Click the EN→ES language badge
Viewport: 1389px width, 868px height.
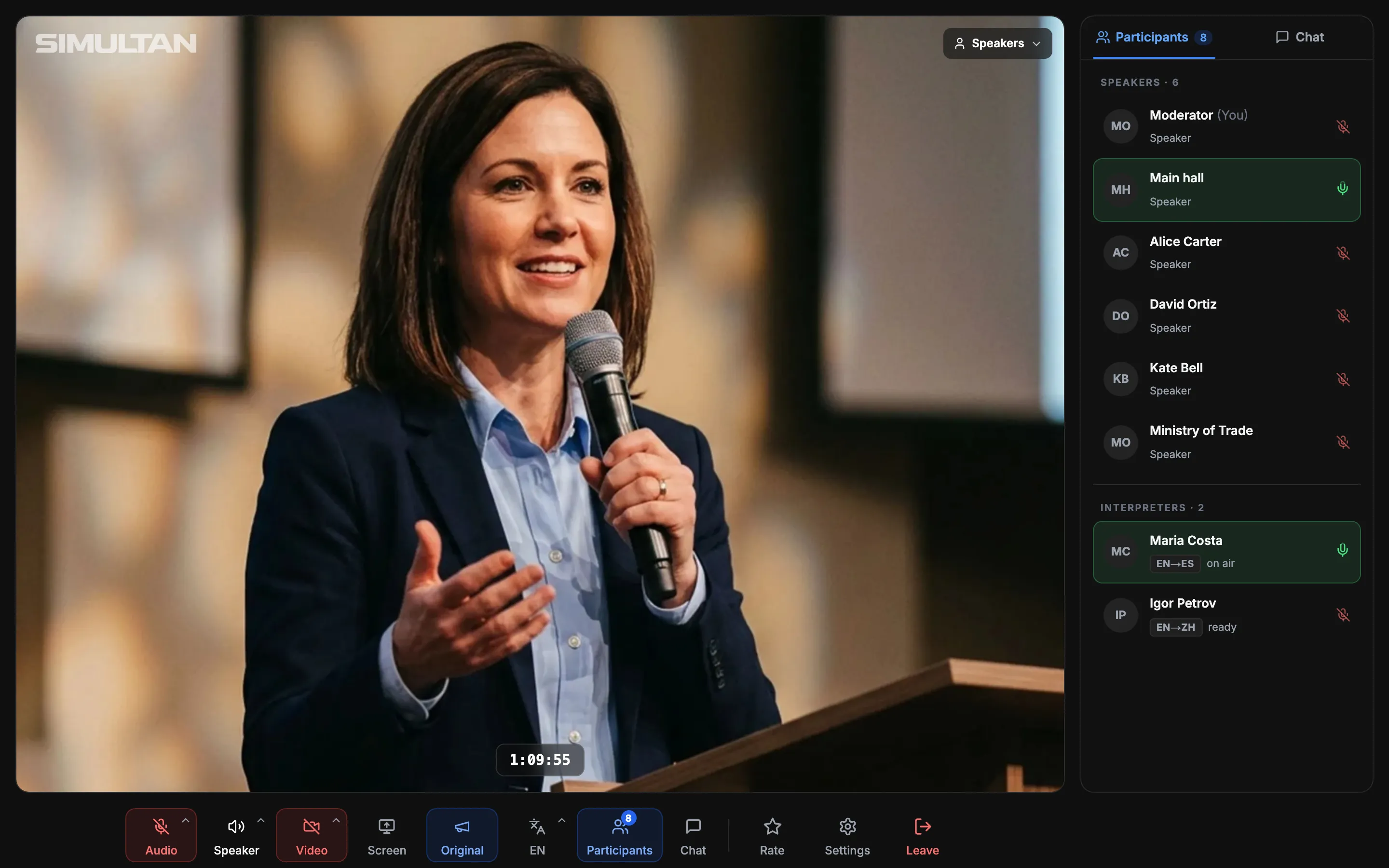click(1175, 564)
